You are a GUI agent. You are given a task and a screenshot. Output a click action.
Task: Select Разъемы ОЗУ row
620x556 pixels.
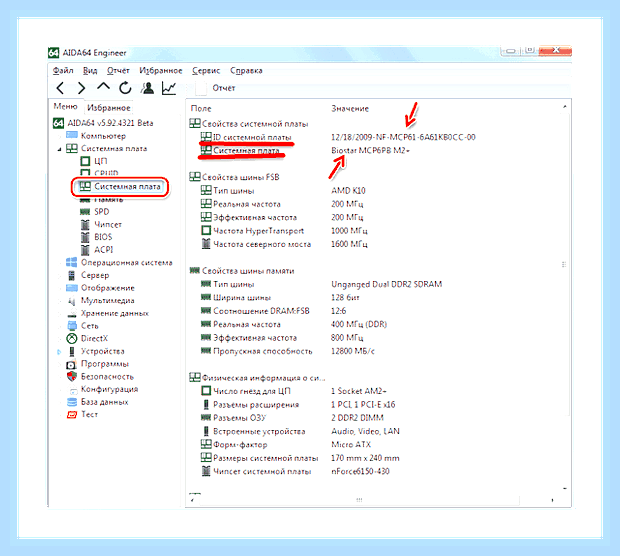pyautogui.click(x=292, y=418)
